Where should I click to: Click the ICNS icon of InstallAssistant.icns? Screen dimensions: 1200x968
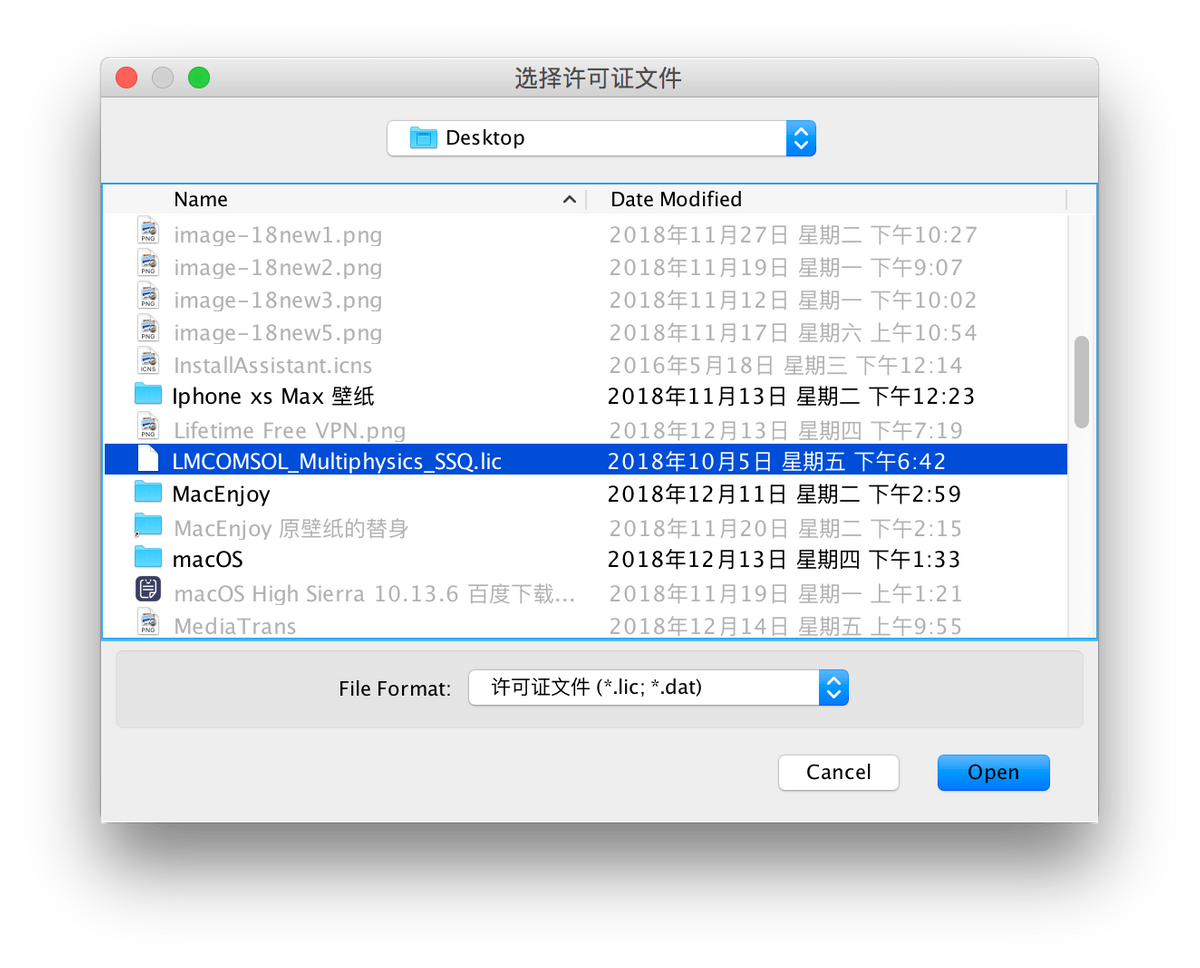(x=148, y=362)
